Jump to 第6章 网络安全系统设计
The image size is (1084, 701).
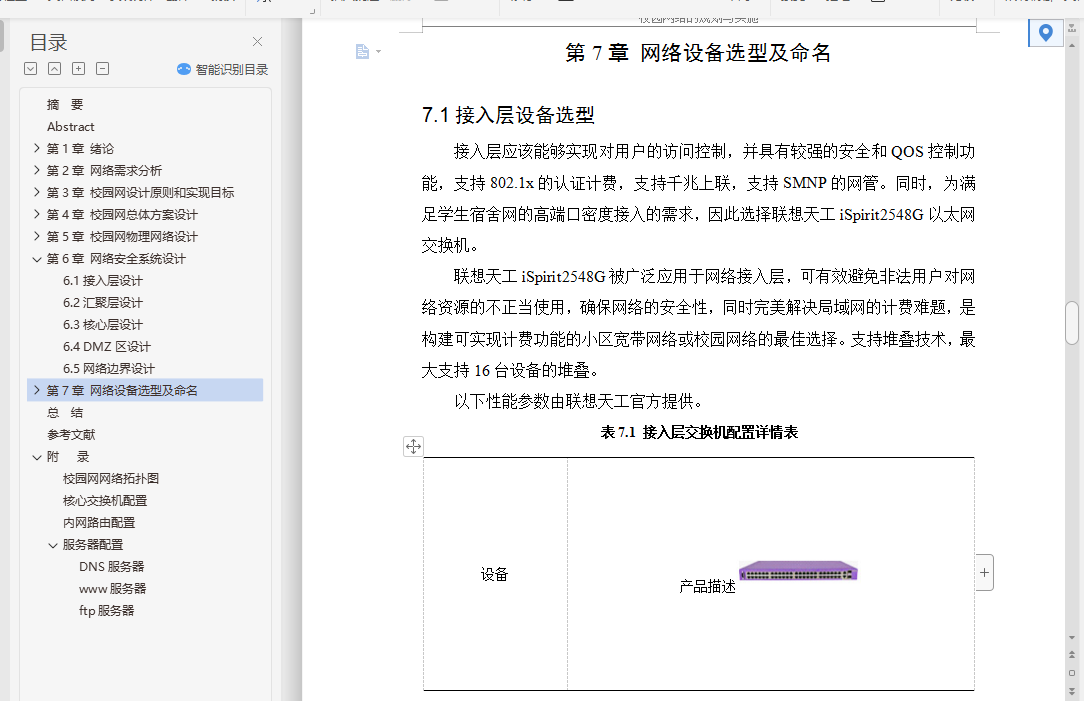(116, 259)
